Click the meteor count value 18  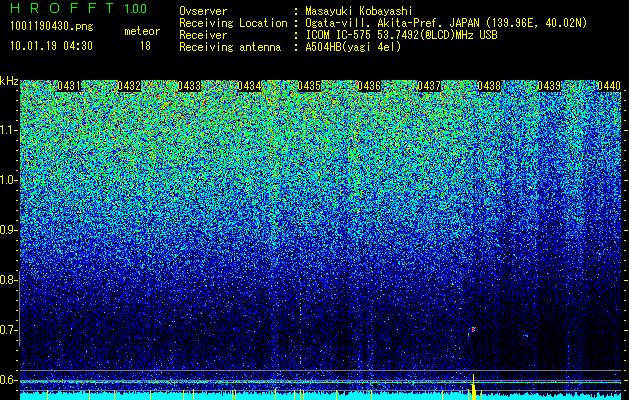coord(145,46)
